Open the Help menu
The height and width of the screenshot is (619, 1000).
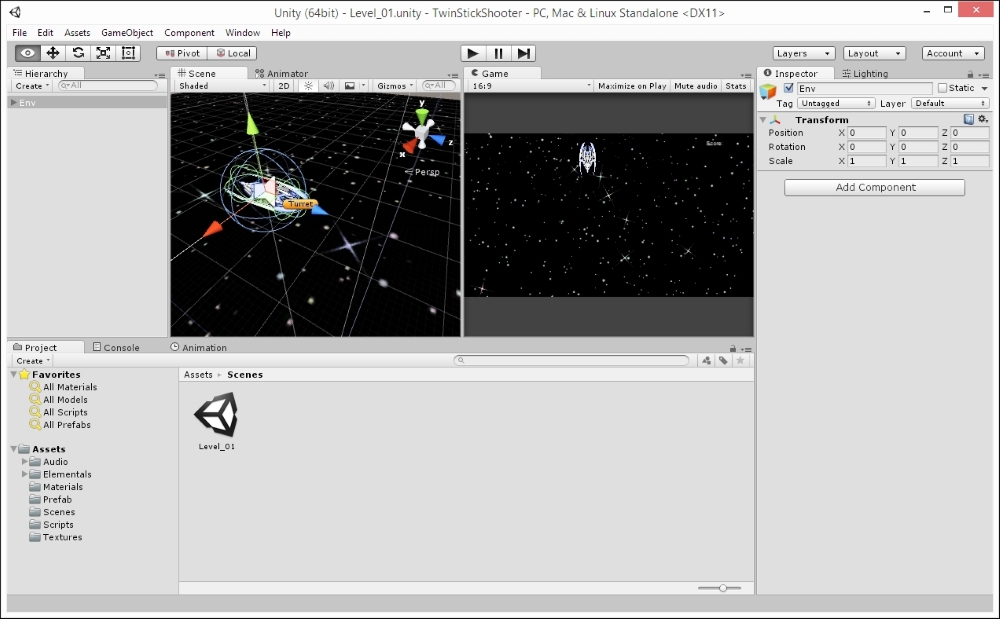(x=281, y=33)
